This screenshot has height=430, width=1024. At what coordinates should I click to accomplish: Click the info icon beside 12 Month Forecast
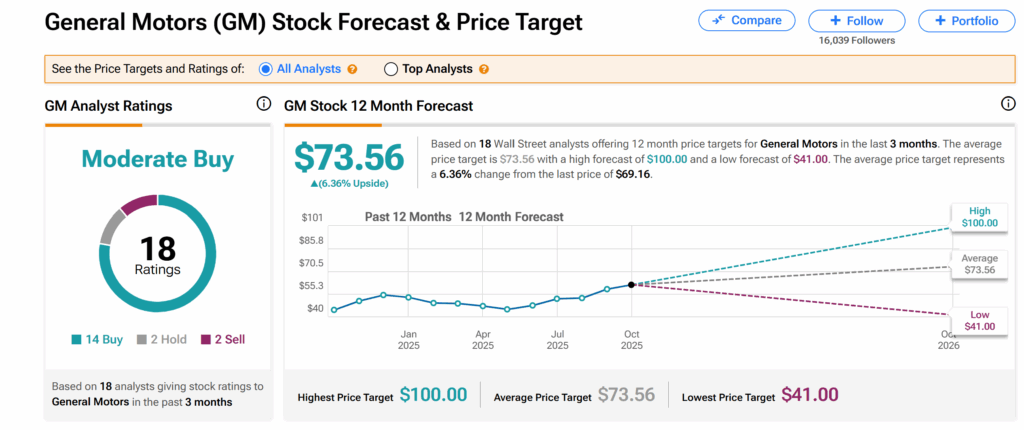[1008, 104]
